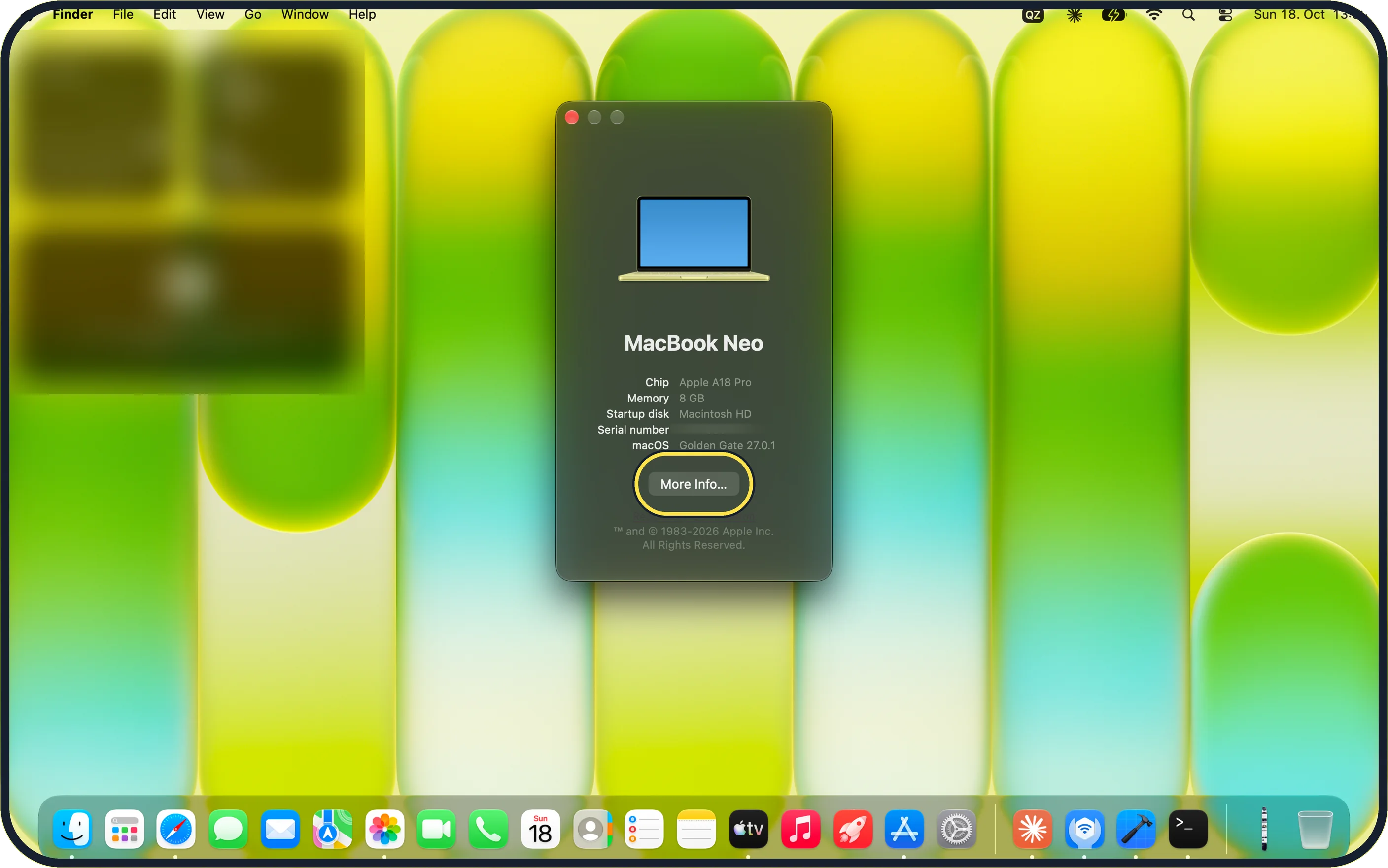Launch Launchpad apps grid in dock
The height and width of the screenshot is (868, 1388).
click(125, 829)
